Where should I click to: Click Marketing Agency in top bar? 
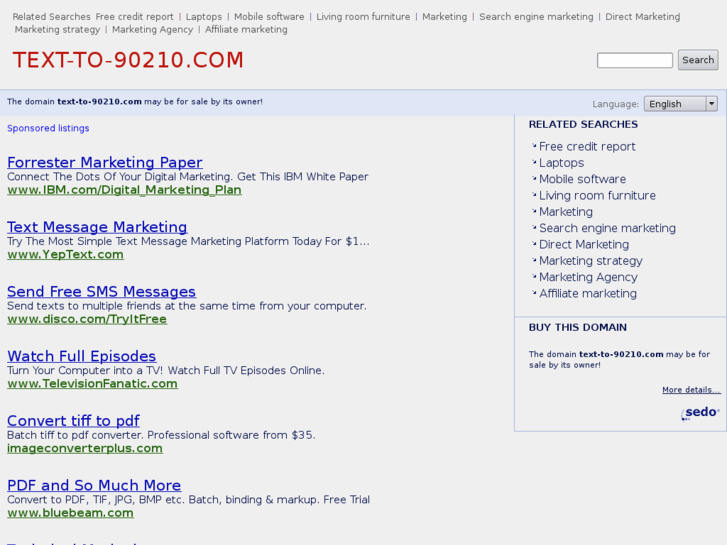153,30
